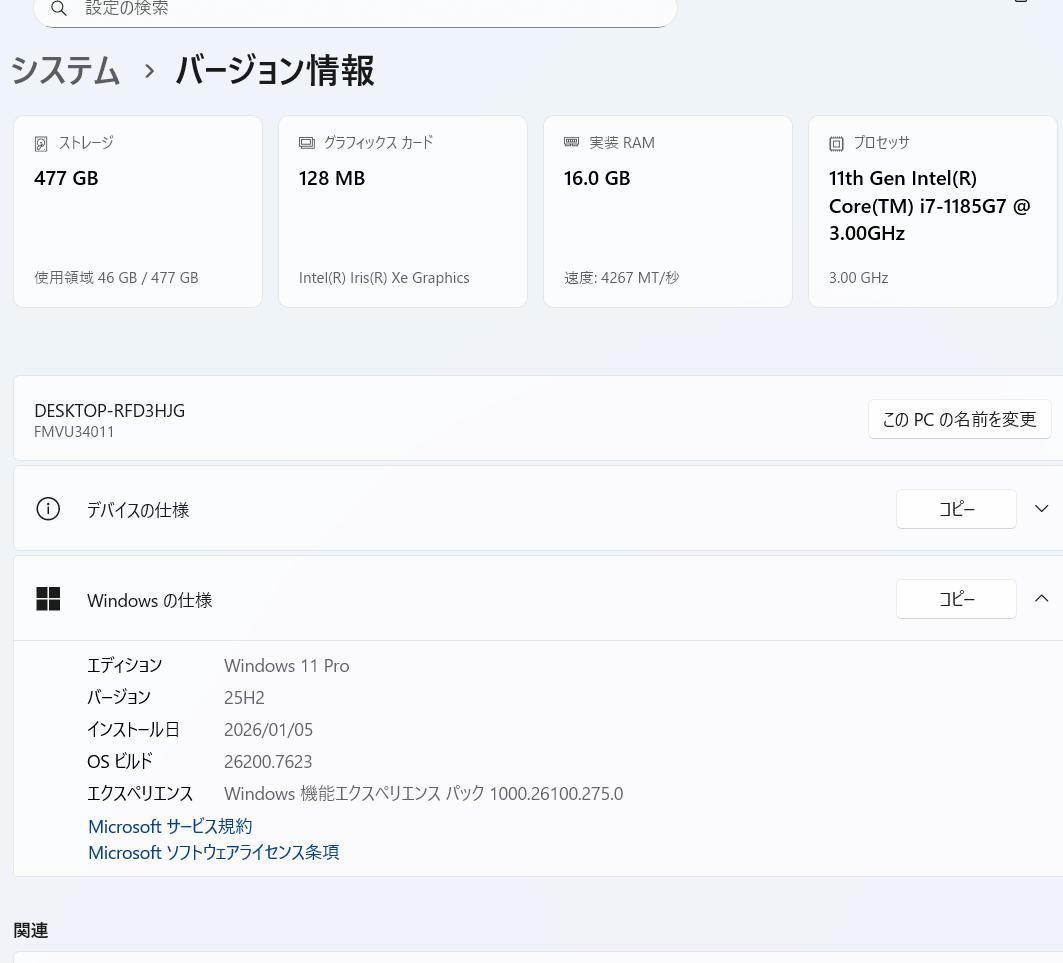Collapse the Windows の仕様 section
This screenshot has height=963, width=1063.
click(1041, 598)
